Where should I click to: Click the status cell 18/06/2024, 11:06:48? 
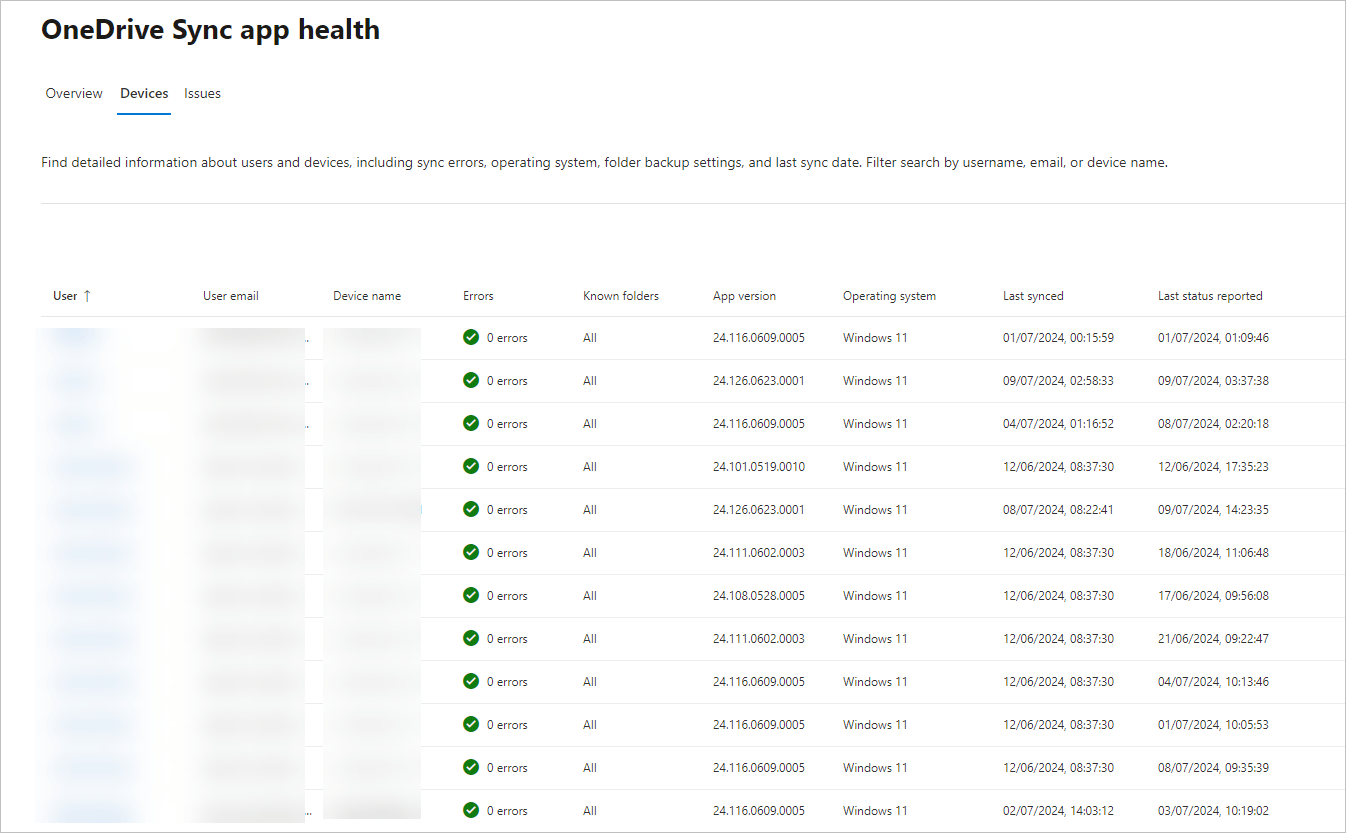coord(1213,553)
